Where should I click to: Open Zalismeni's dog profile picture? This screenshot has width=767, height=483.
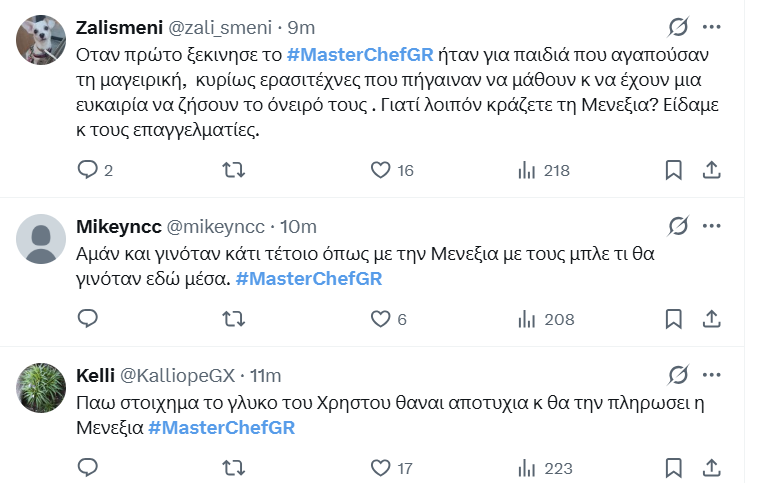[42, 40]
